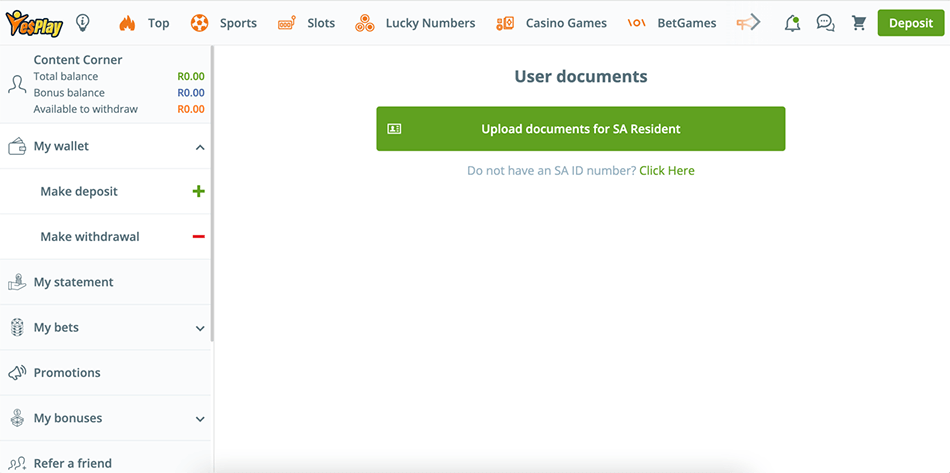950x473 pixels.
Task: Select Make deposit in sidebar
Action: point(79,191)
